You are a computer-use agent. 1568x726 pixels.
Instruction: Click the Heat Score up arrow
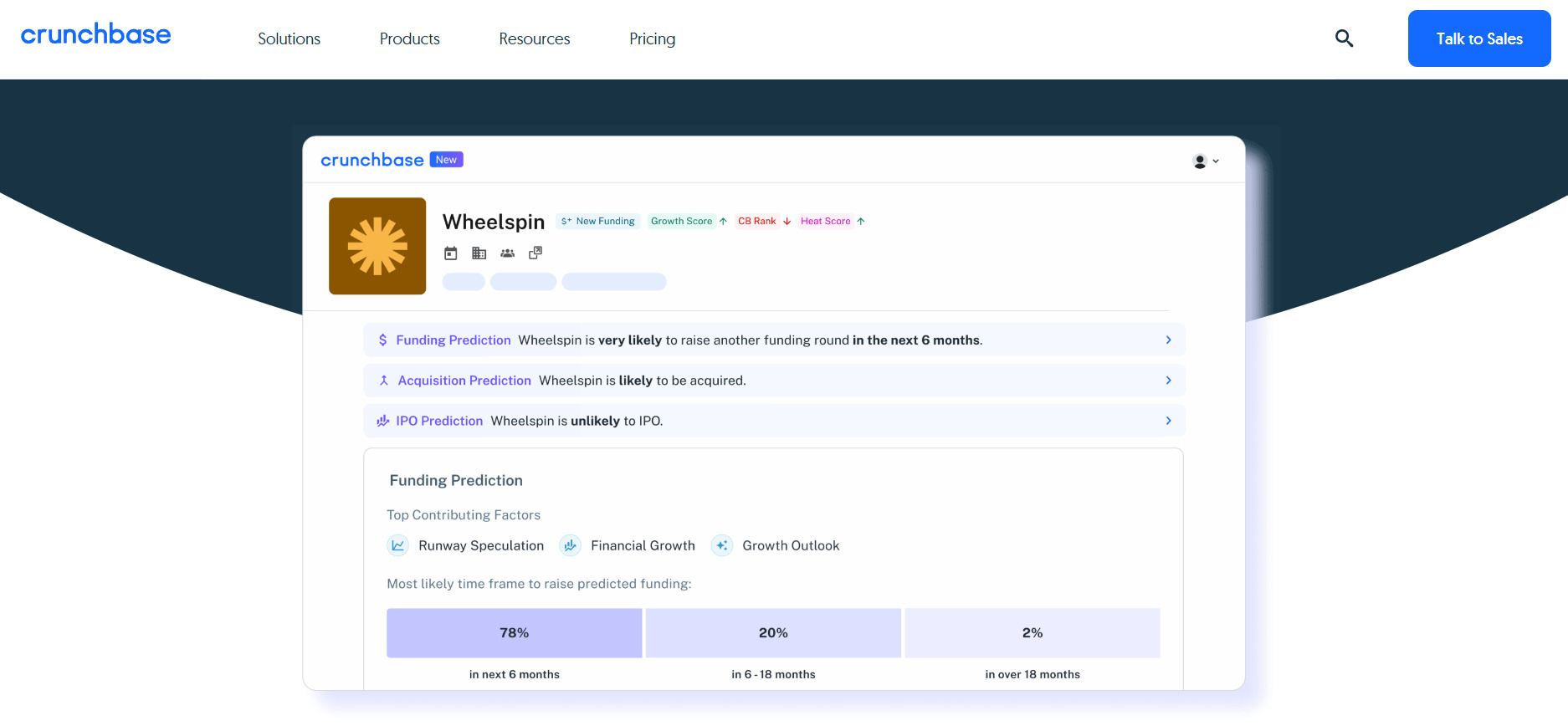coord(860,221)
